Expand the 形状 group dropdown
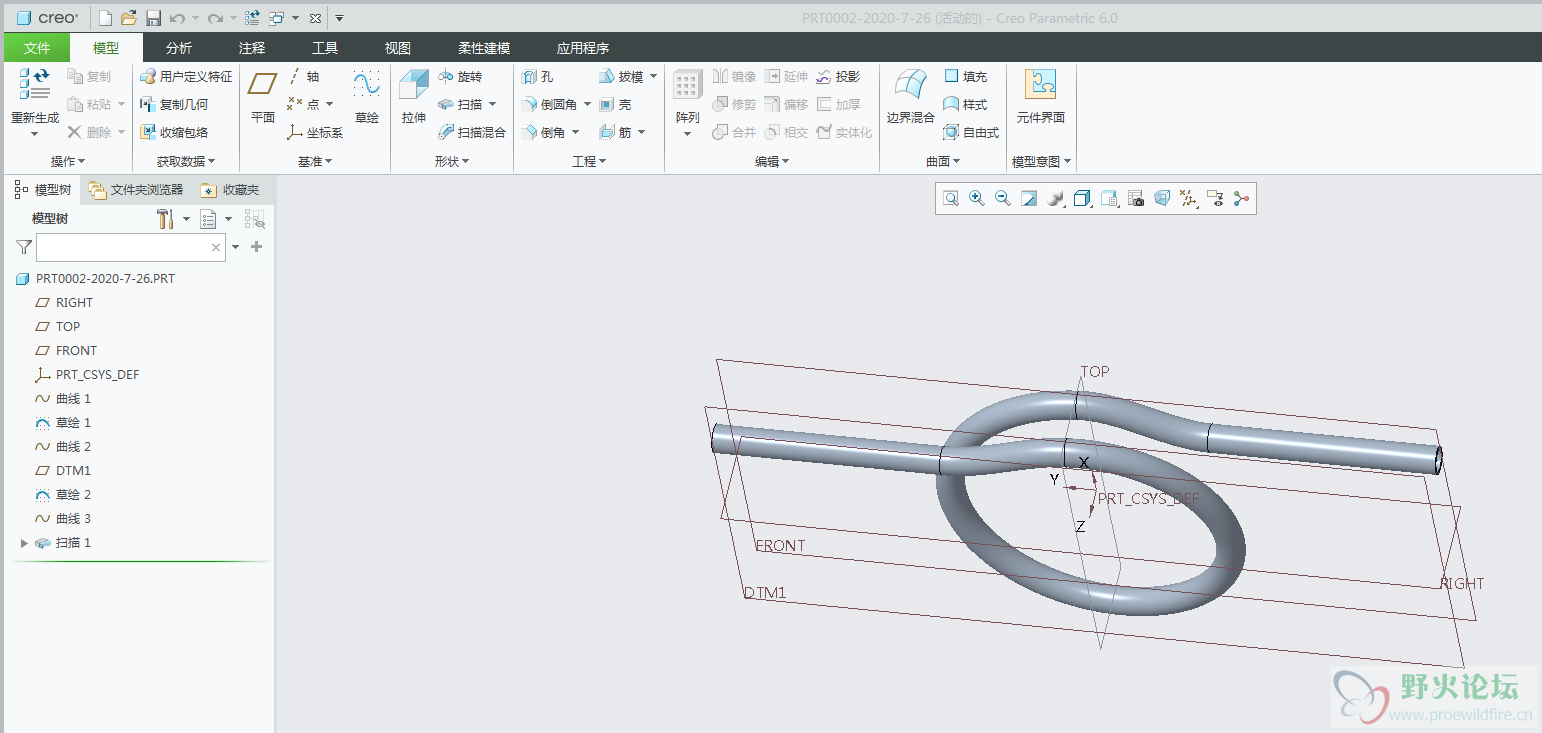Screen dimensions: 1542x733 pyautogui.click(x=452, y=161)
